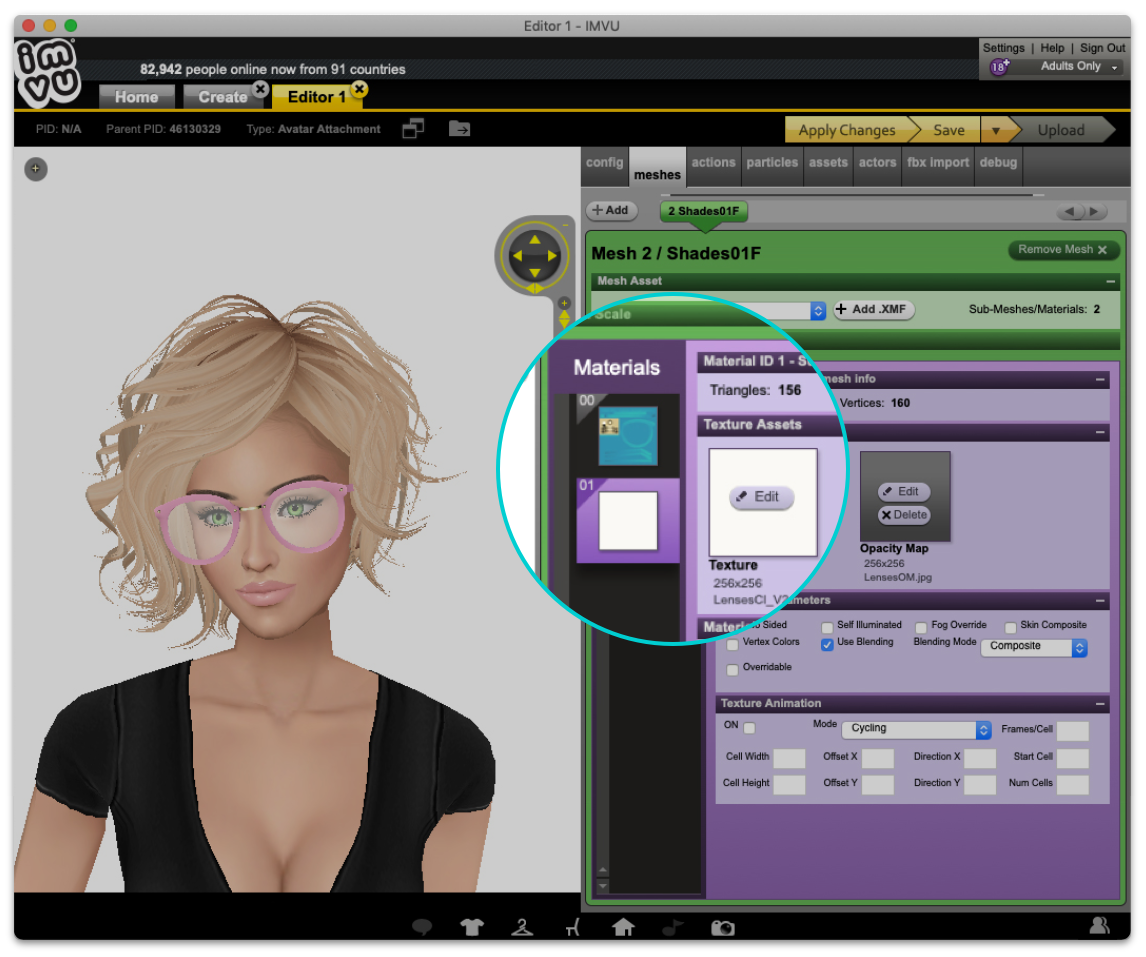Click the IMVU logo
The image size is (1146, 957).
click(48, 72)
